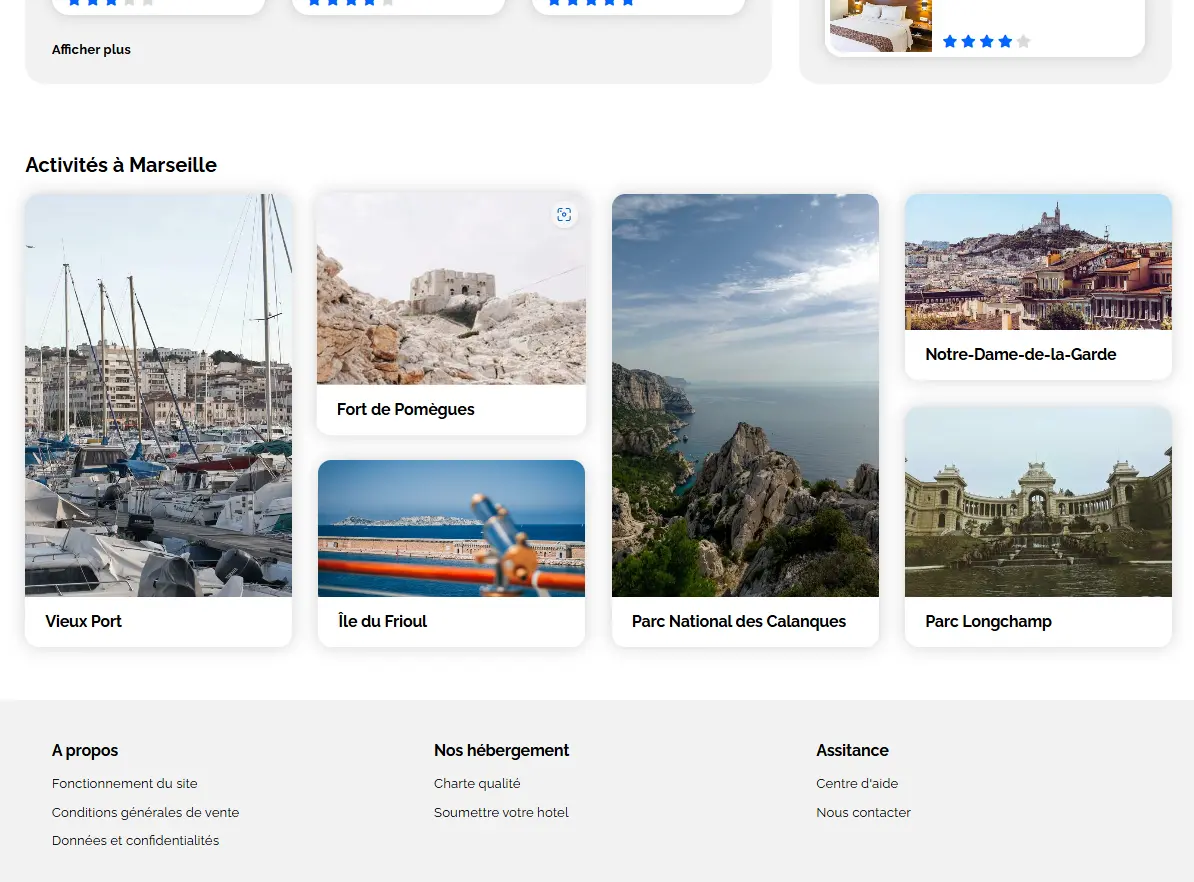Image resolution: width=1194 pixels, height=882 pixels.
Task: Click Nous contacter in the footer
Action: tap(863, 813)
